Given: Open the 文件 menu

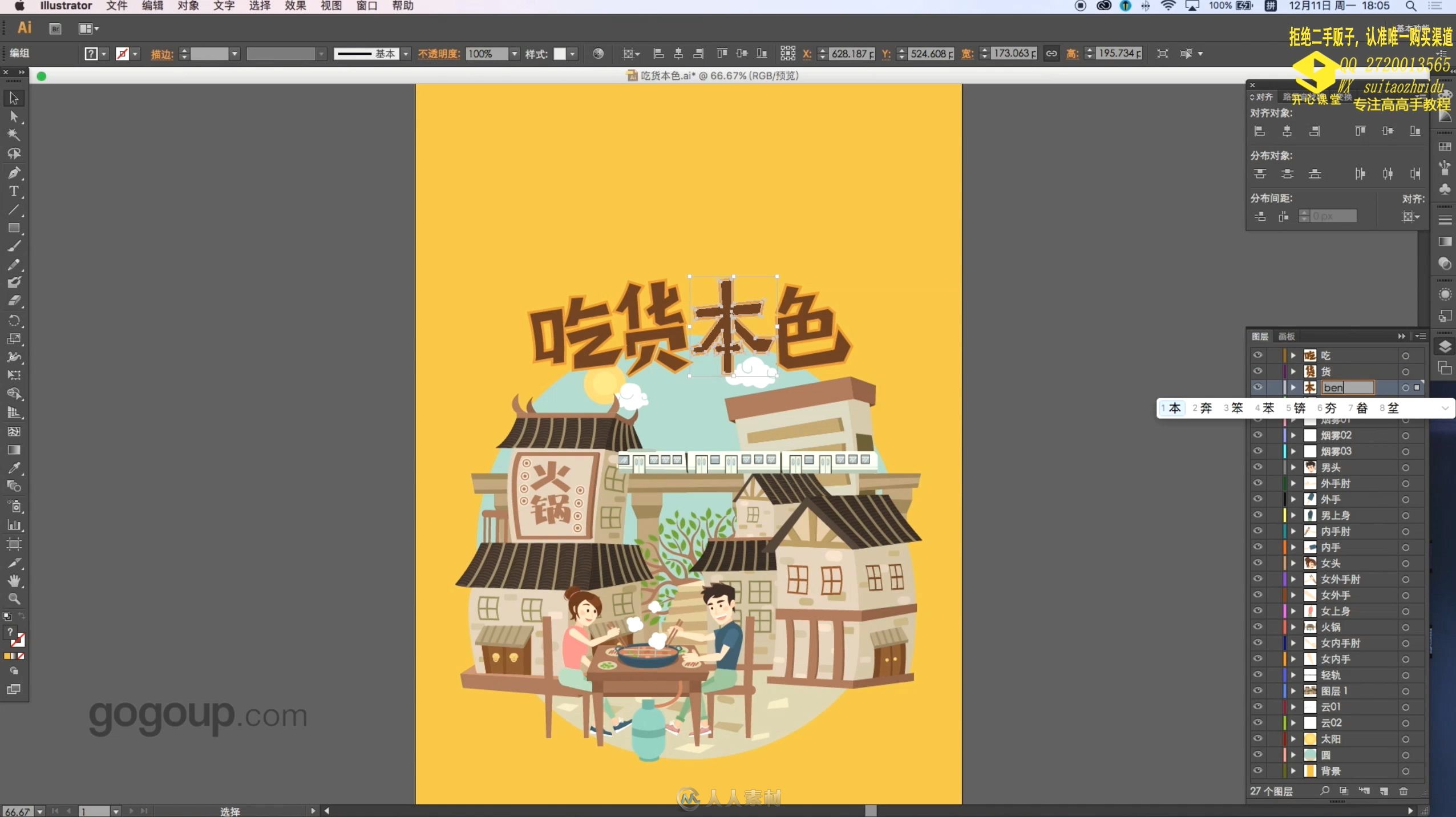Looking at the screenshot, I should (x=116, y=6).
